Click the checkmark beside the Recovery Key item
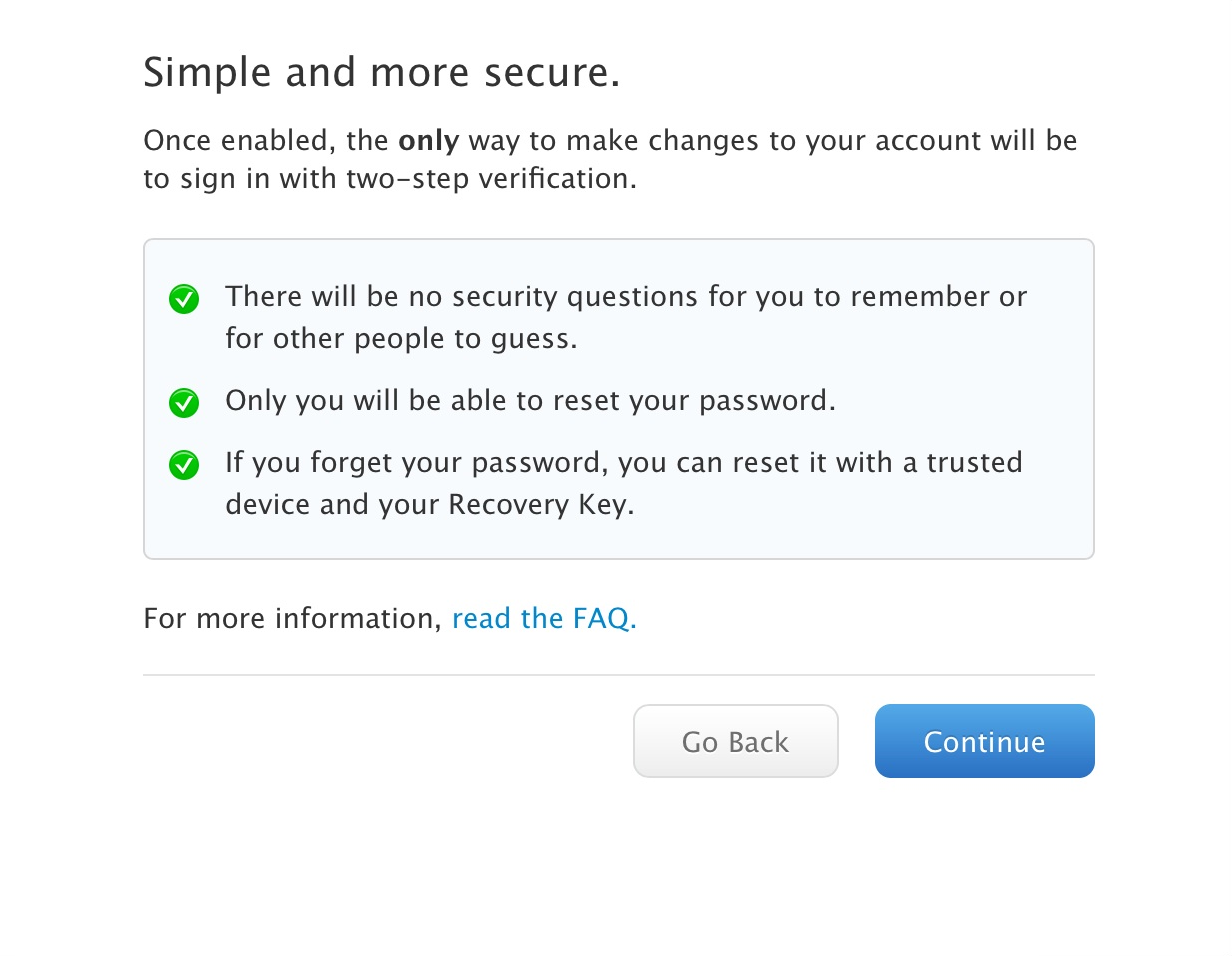 (x=184, y=465)
